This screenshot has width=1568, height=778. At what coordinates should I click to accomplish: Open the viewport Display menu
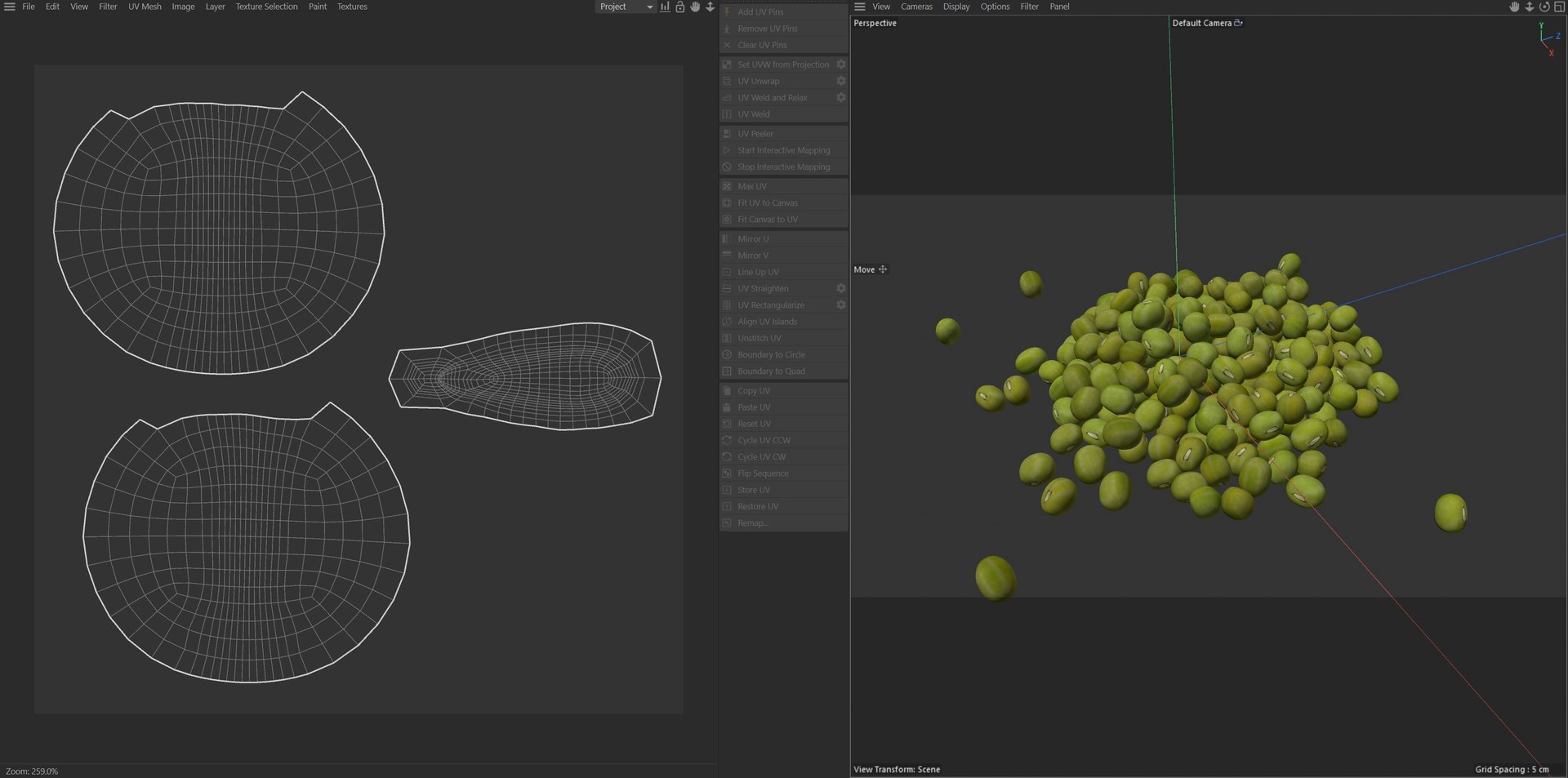point(956,7)
